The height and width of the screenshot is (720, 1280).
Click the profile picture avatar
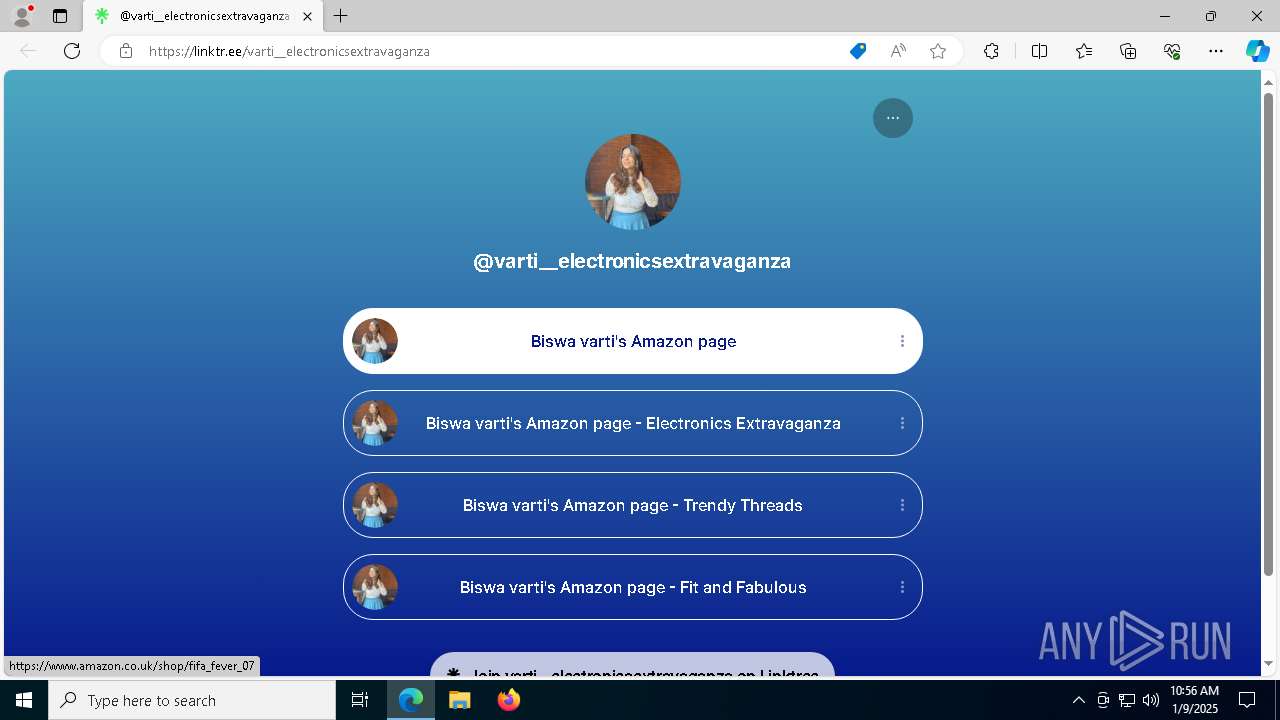(x=633, y=182)
